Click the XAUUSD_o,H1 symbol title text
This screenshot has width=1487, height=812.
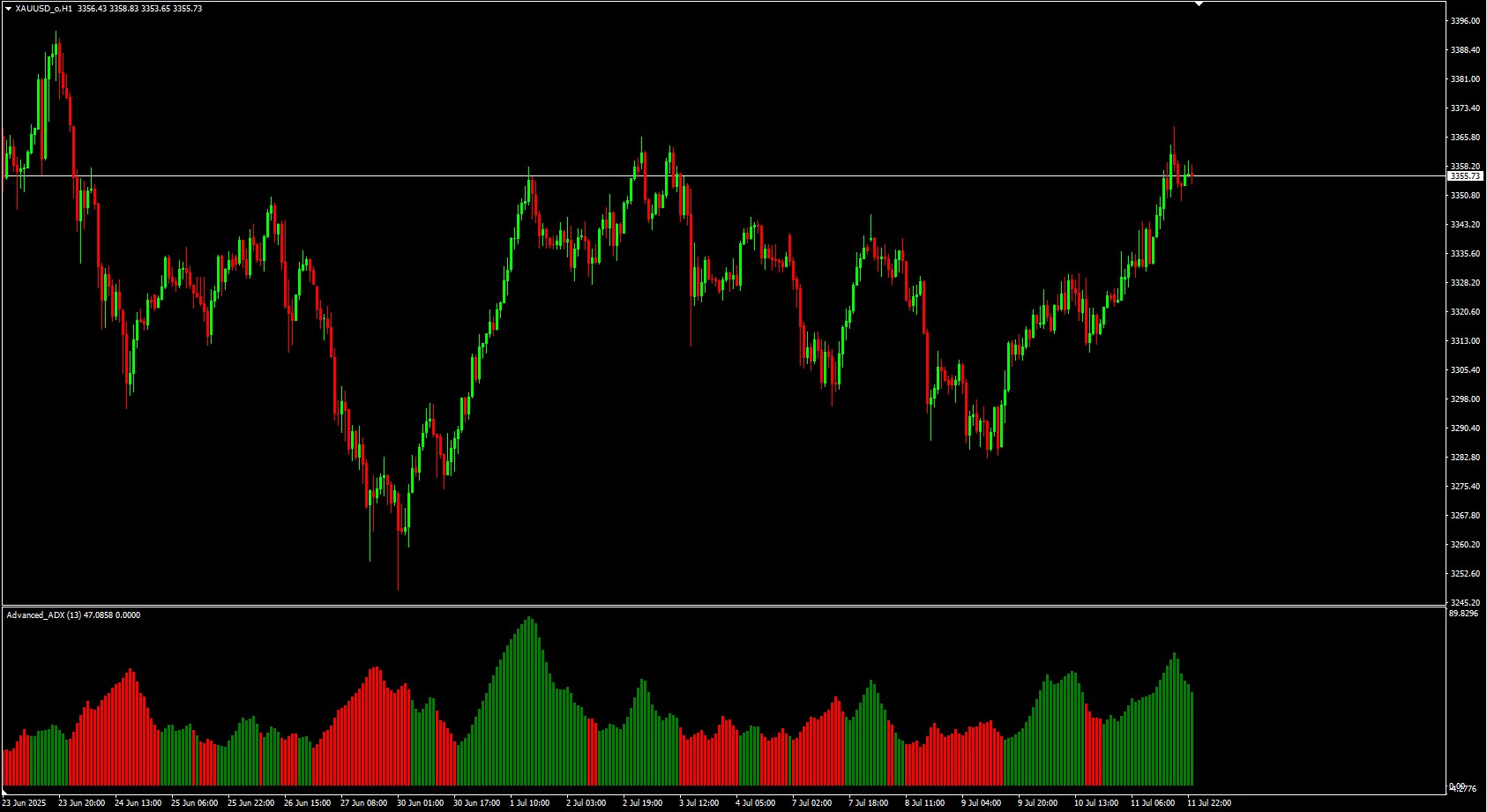click(x=44, y=9)
